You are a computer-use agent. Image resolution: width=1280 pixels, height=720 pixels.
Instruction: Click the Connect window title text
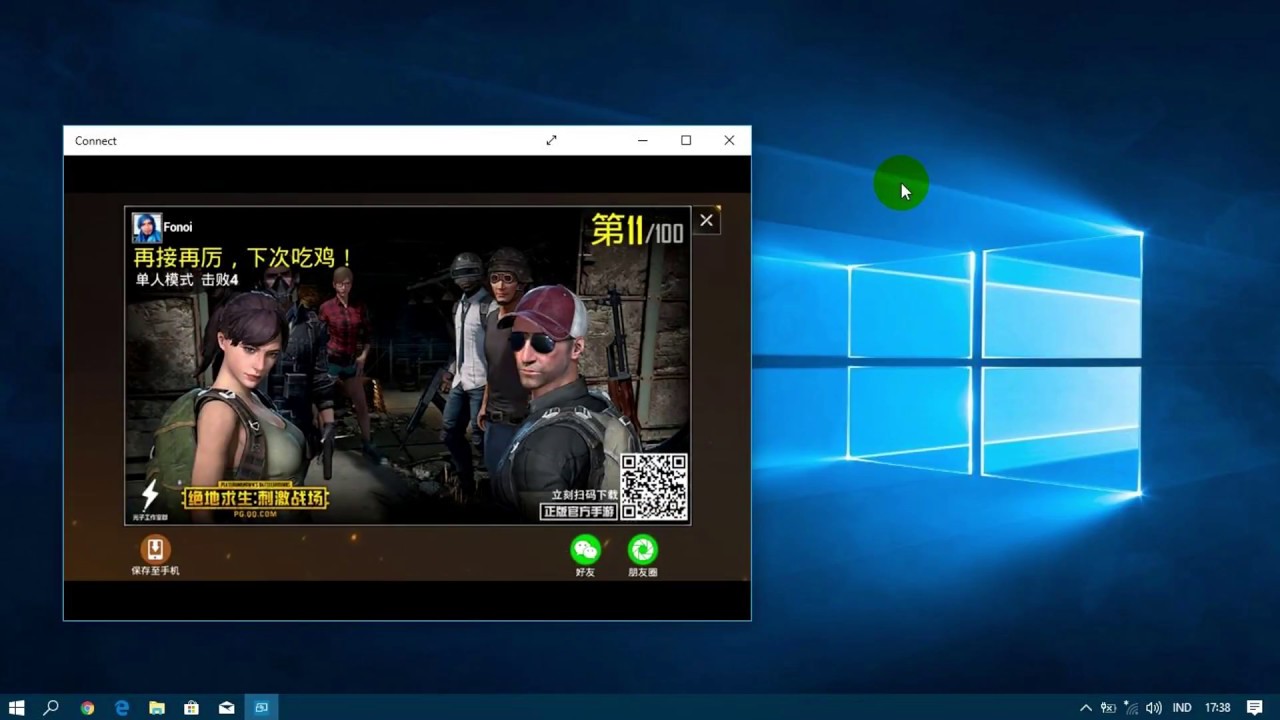coord(96,141)
